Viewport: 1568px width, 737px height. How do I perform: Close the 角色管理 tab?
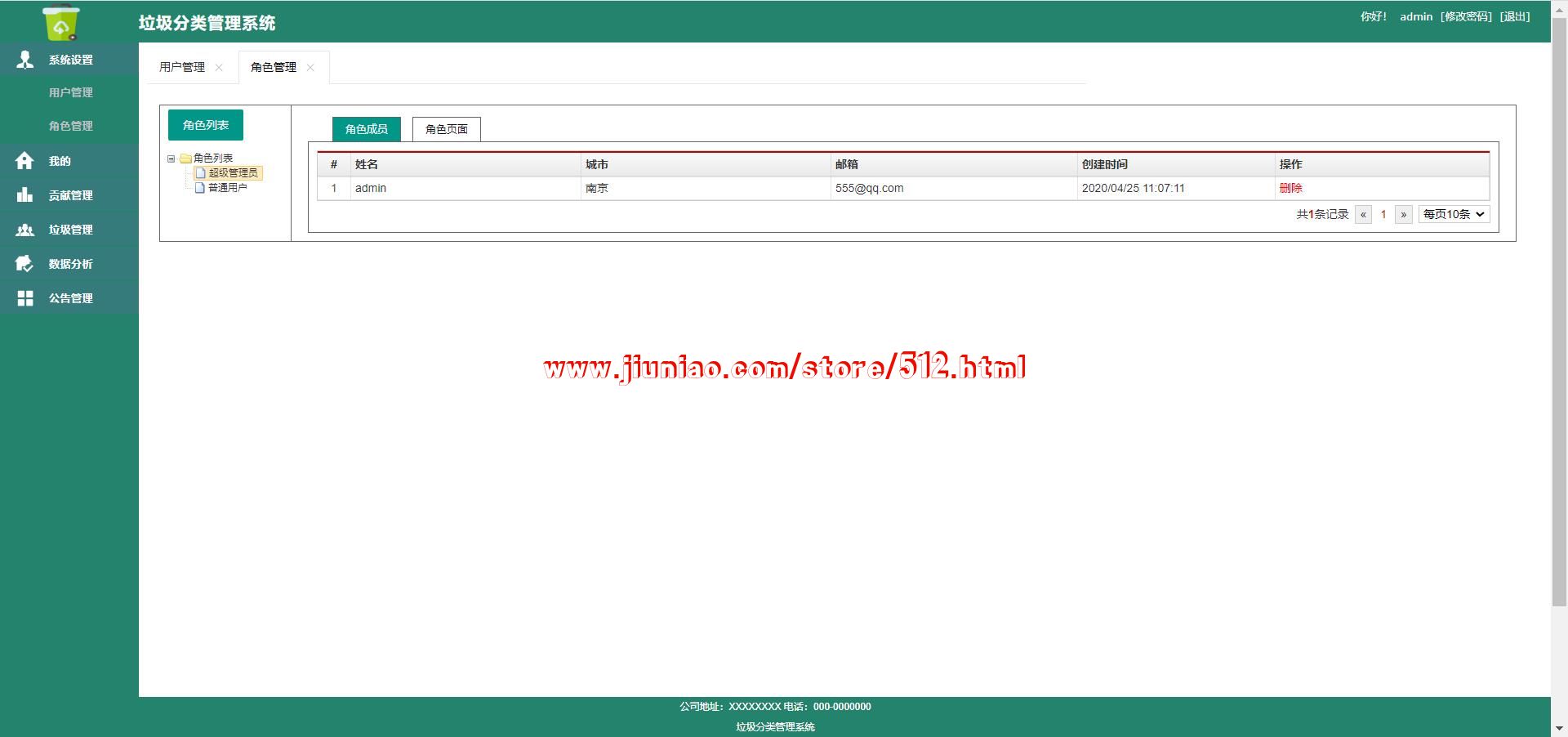coord(310,68)
